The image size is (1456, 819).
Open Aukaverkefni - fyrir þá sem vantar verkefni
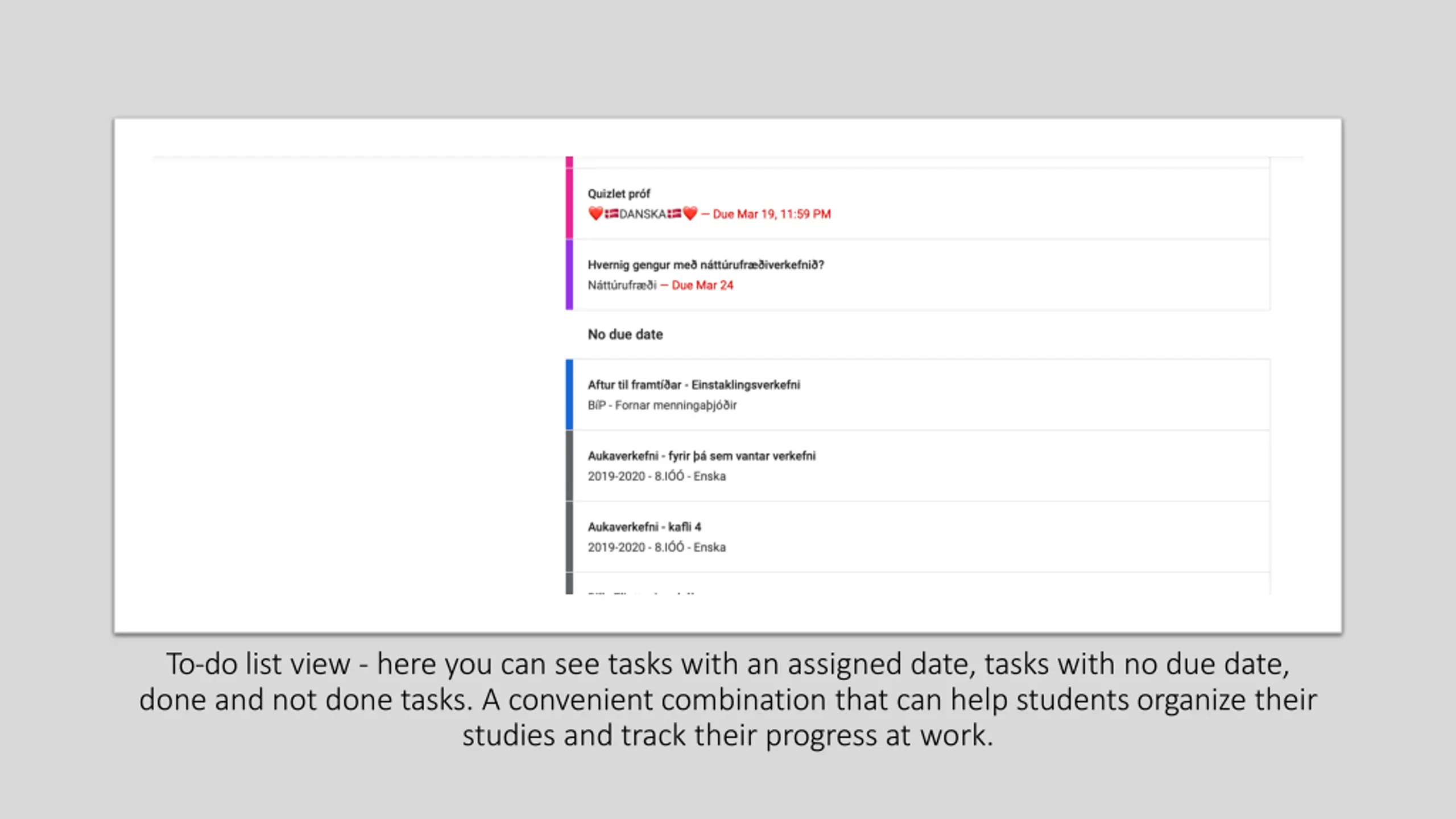[x=701, y=456]
